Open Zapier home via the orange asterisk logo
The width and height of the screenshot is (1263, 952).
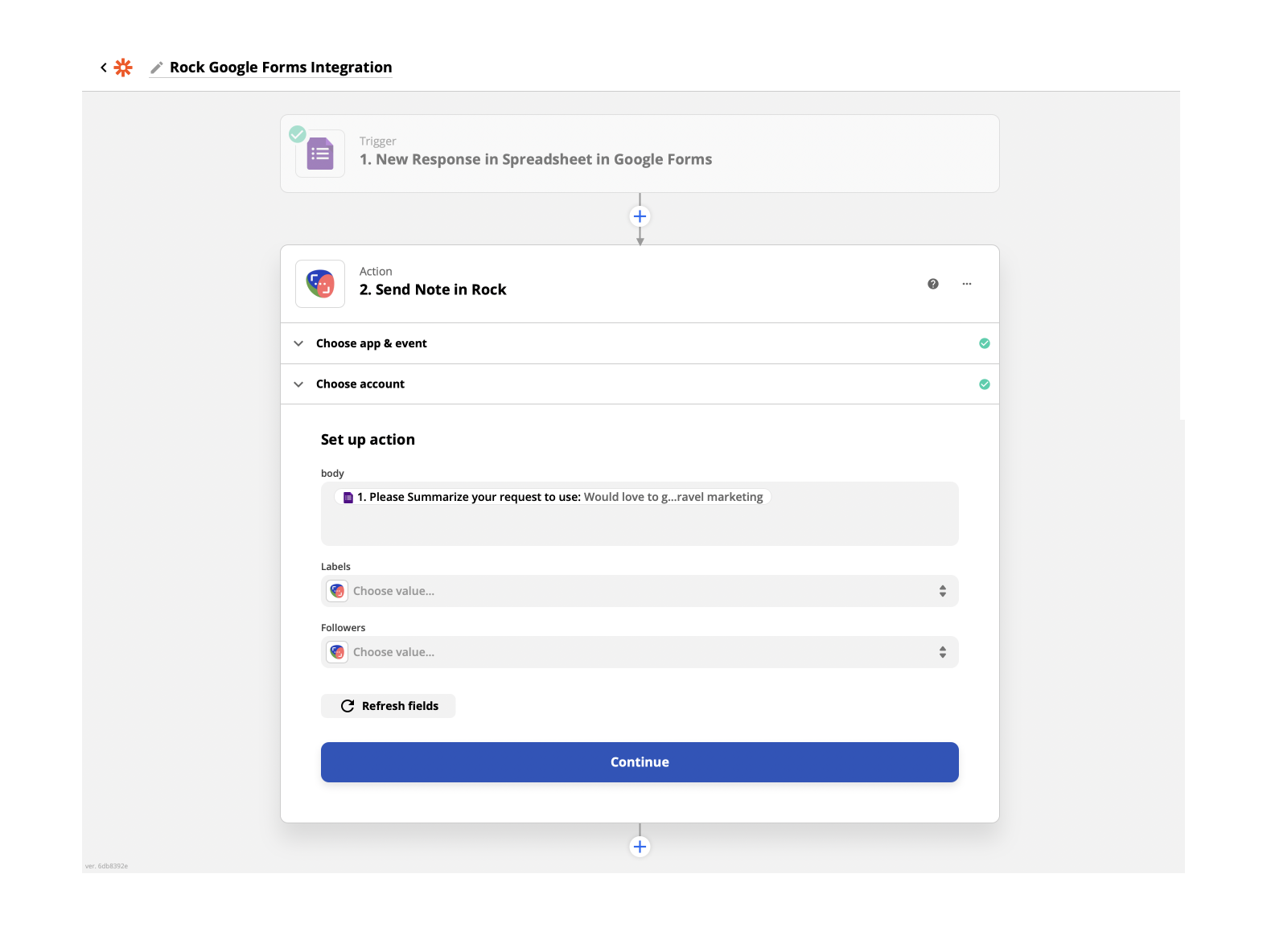(x=123, y=68)
